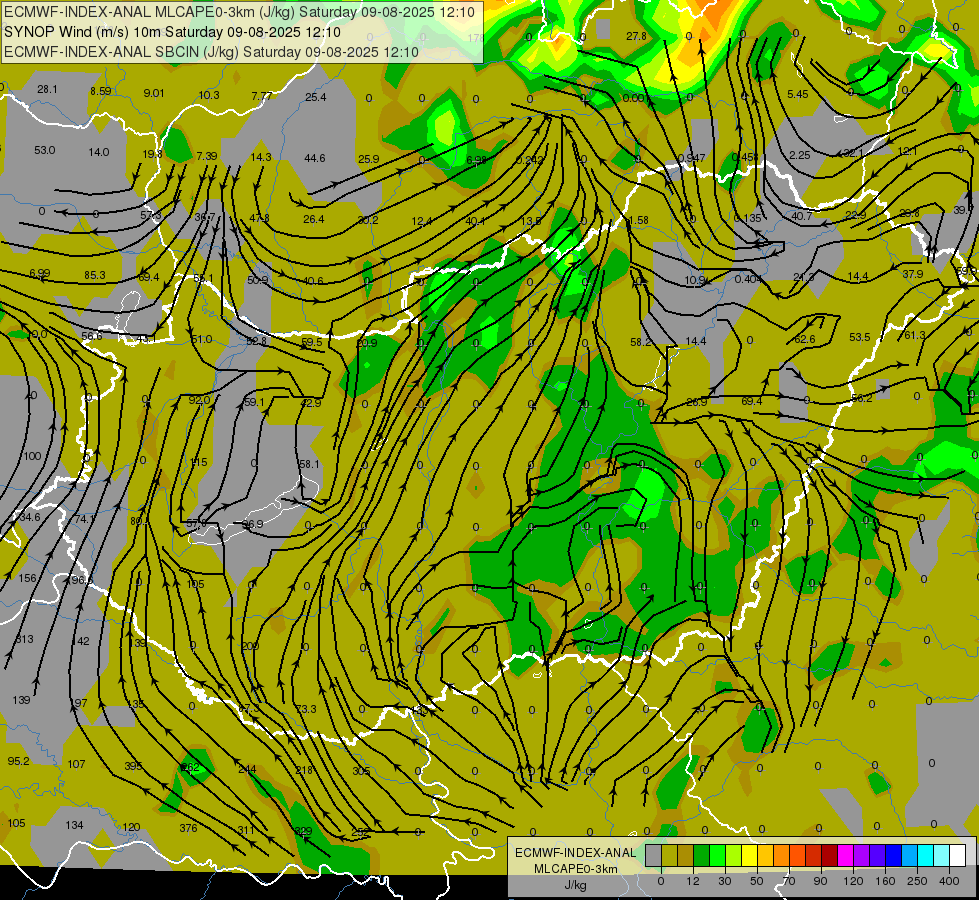Click the map value '59.1'
The width and height of the screenshot is (979, 900).
(254, 402)
